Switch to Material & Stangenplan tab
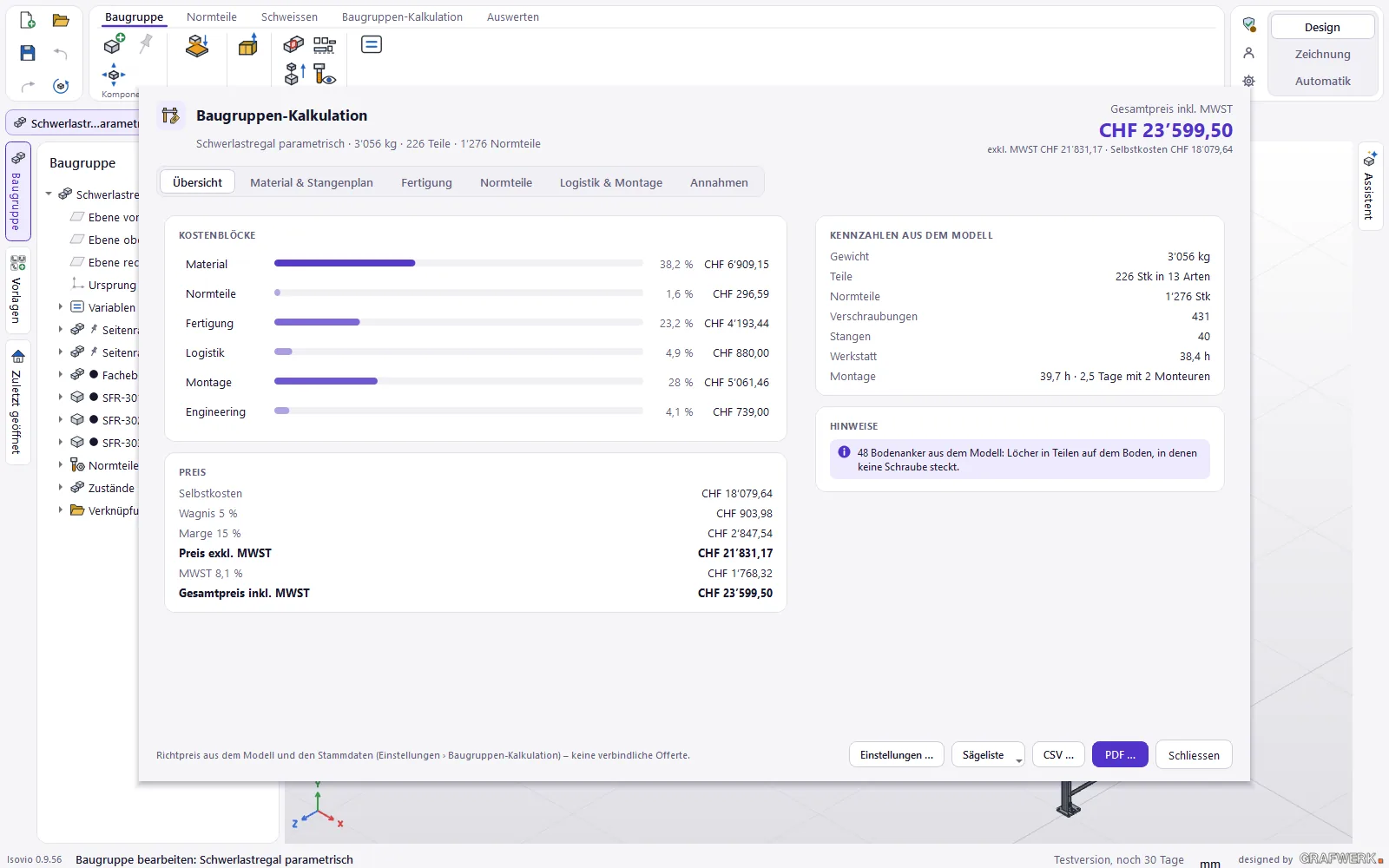 click(x=312, y=182)
